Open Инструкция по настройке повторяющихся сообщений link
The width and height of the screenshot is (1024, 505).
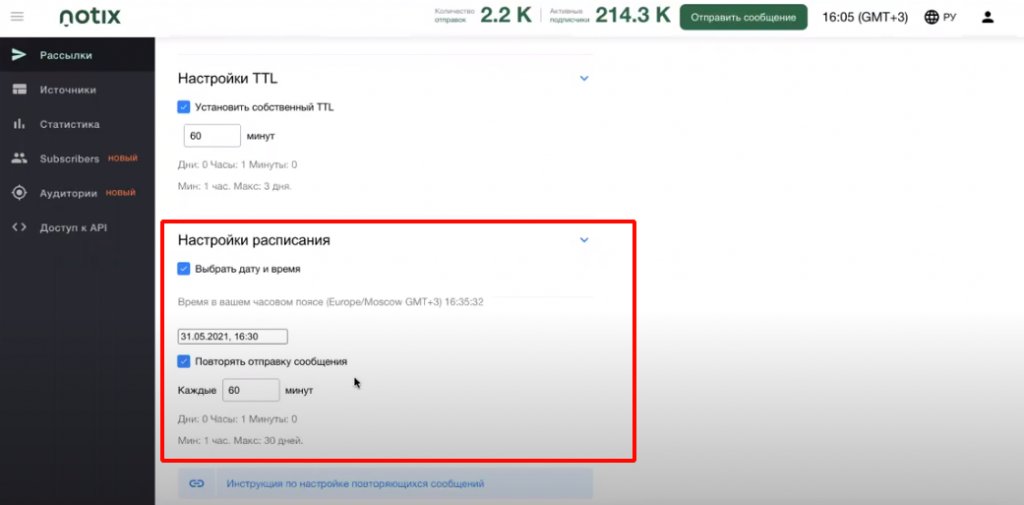tap(355, 484)
